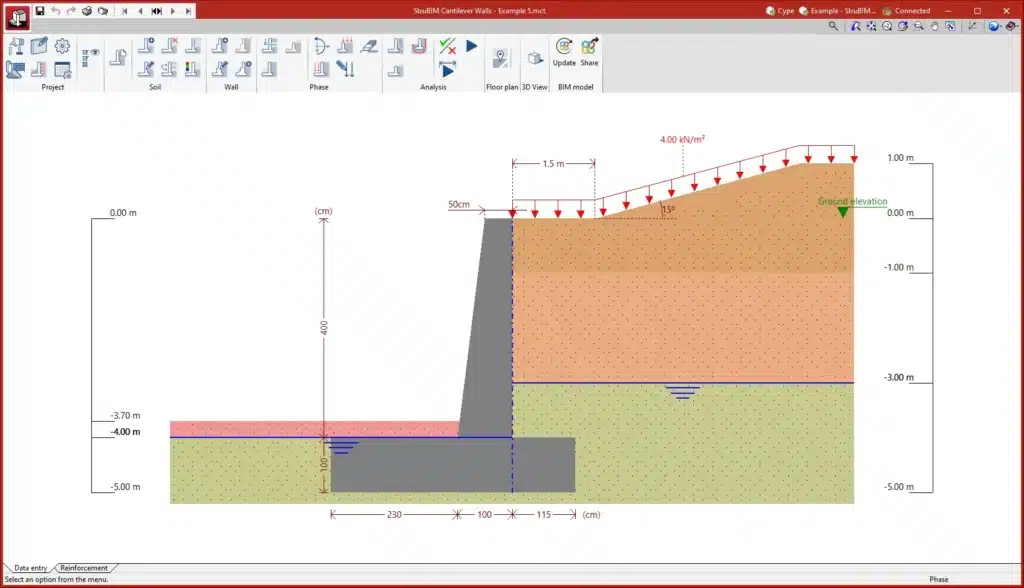Click the 115 heel dimension text
The width and height of the screenshot is (1024, 588).
point(543,515)
